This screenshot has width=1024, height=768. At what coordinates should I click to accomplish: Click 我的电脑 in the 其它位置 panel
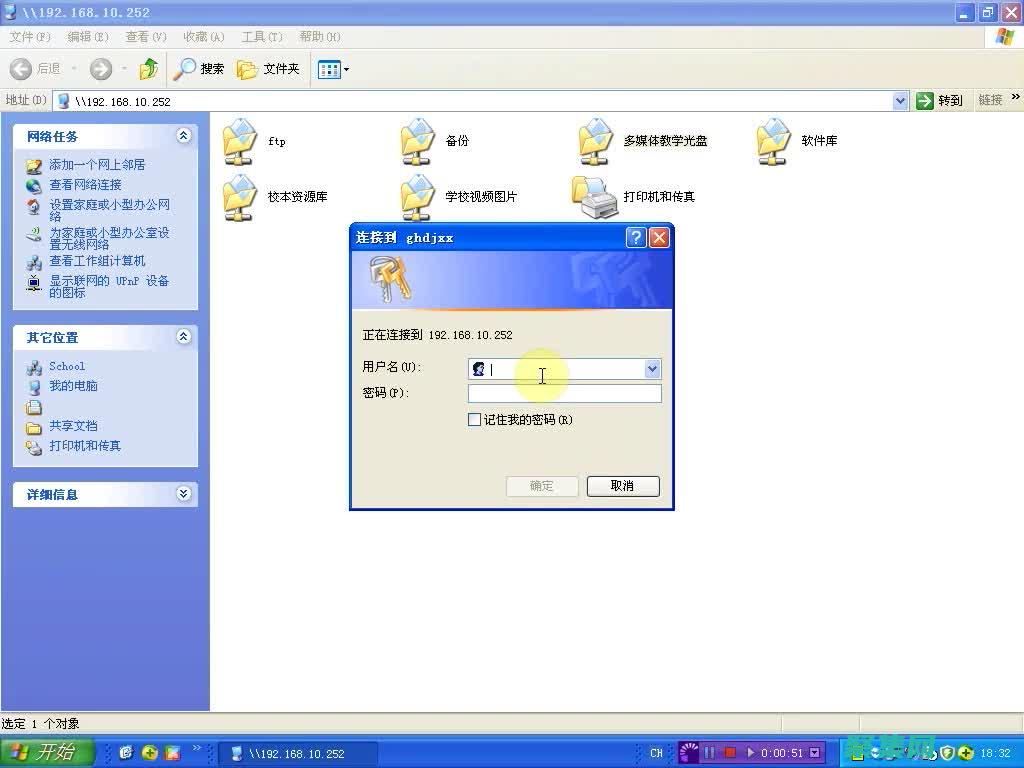[x=72, y=386]
